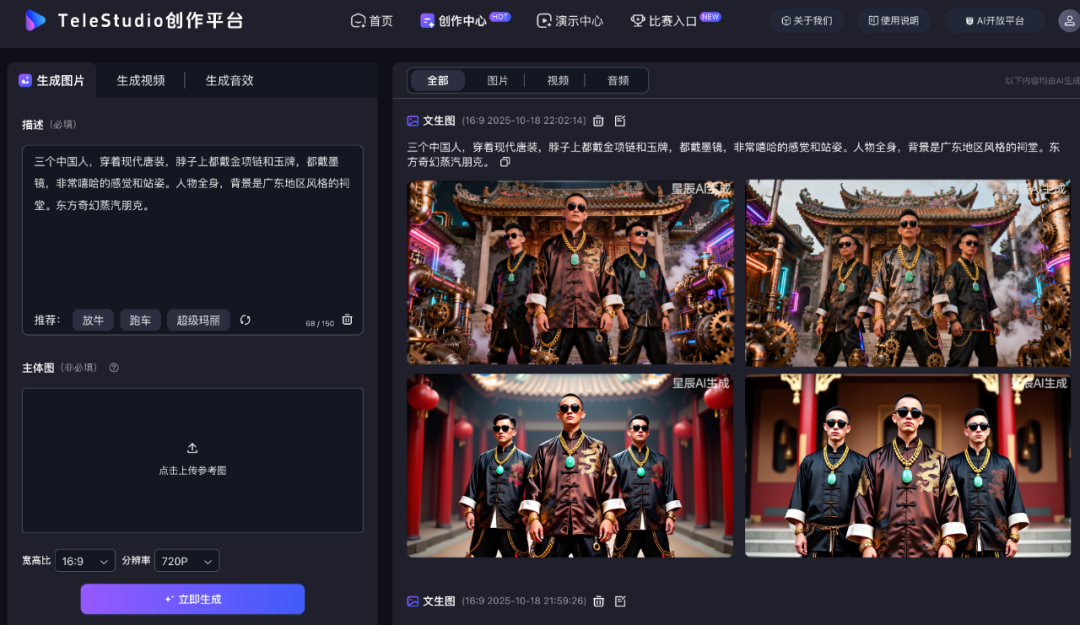Open the user avatar icon in the header

(x=1068, y=20)
